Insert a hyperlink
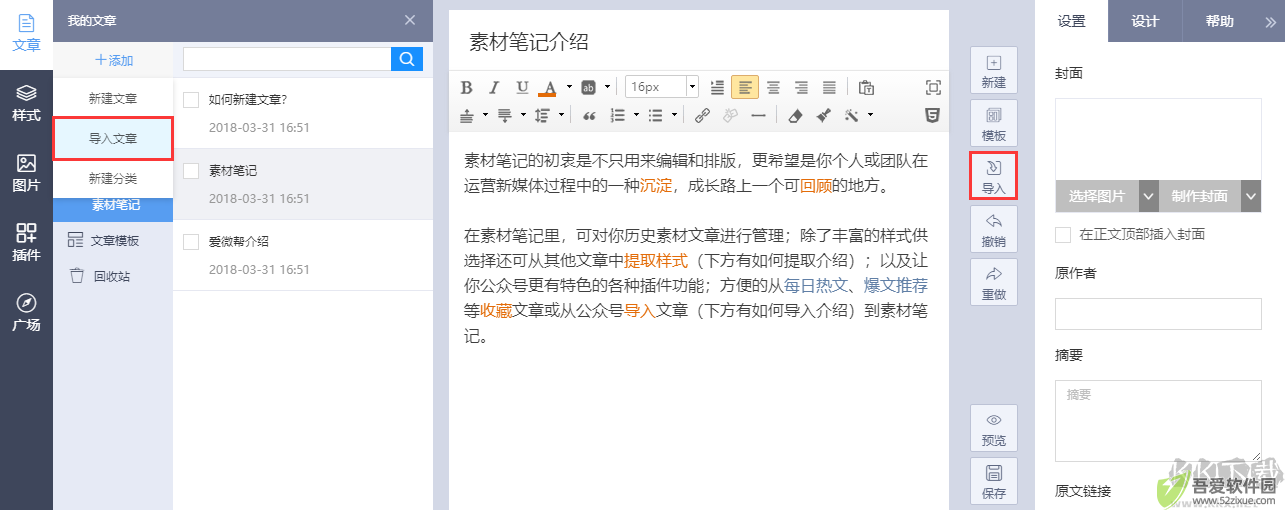This screenshot has height=510, width=1285. 702,115
